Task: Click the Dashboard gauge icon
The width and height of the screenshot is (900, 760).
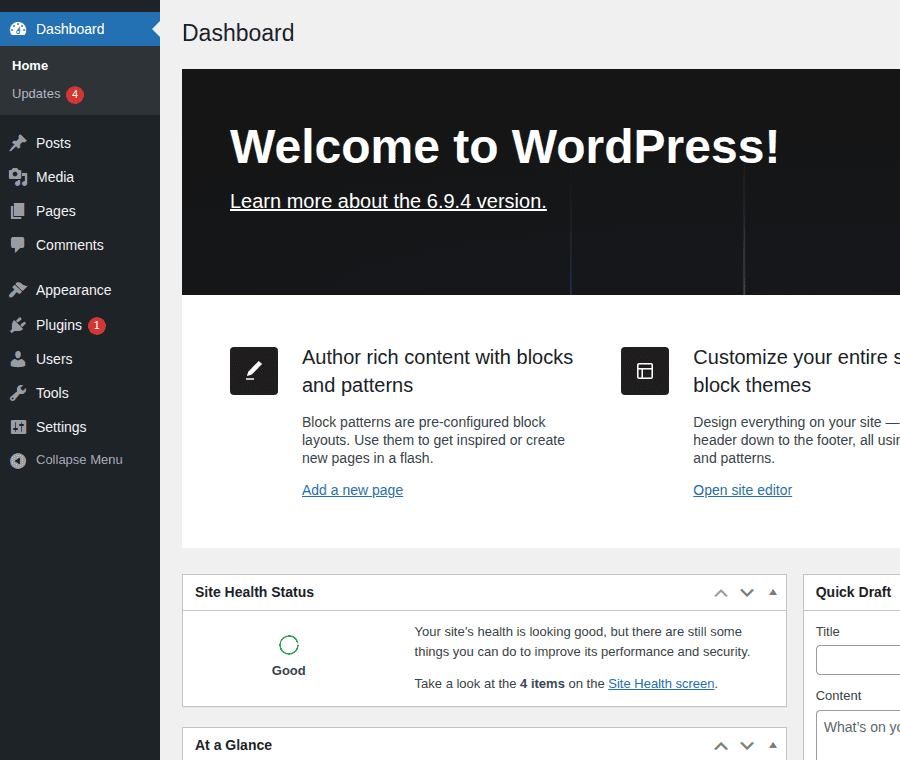Action: click(x=18, y=29)
